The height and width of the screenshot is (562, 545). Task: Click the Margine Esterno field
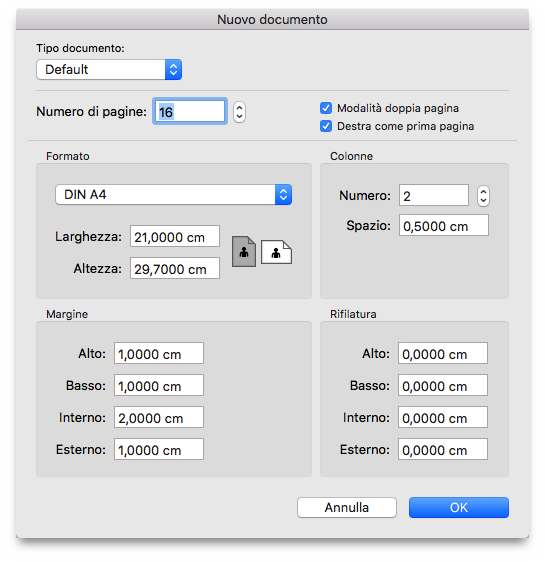coord(159,449)
